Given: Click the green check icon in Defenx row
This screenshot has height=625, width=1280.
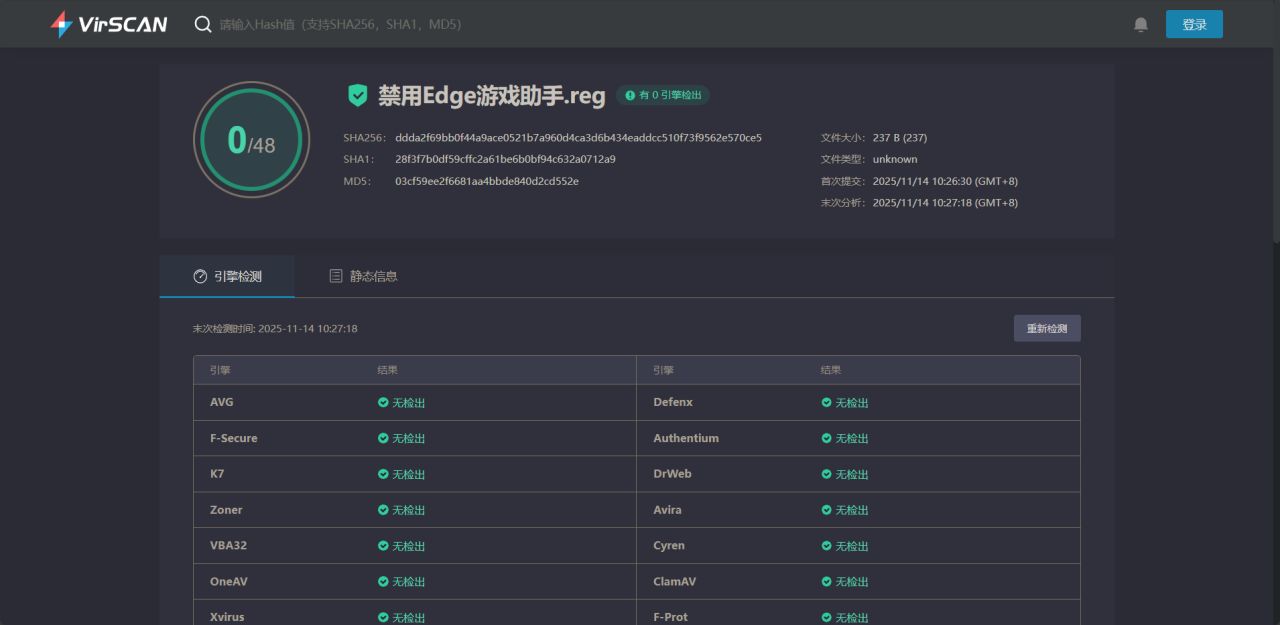Looking at the screenshot, I should (827, 402).
